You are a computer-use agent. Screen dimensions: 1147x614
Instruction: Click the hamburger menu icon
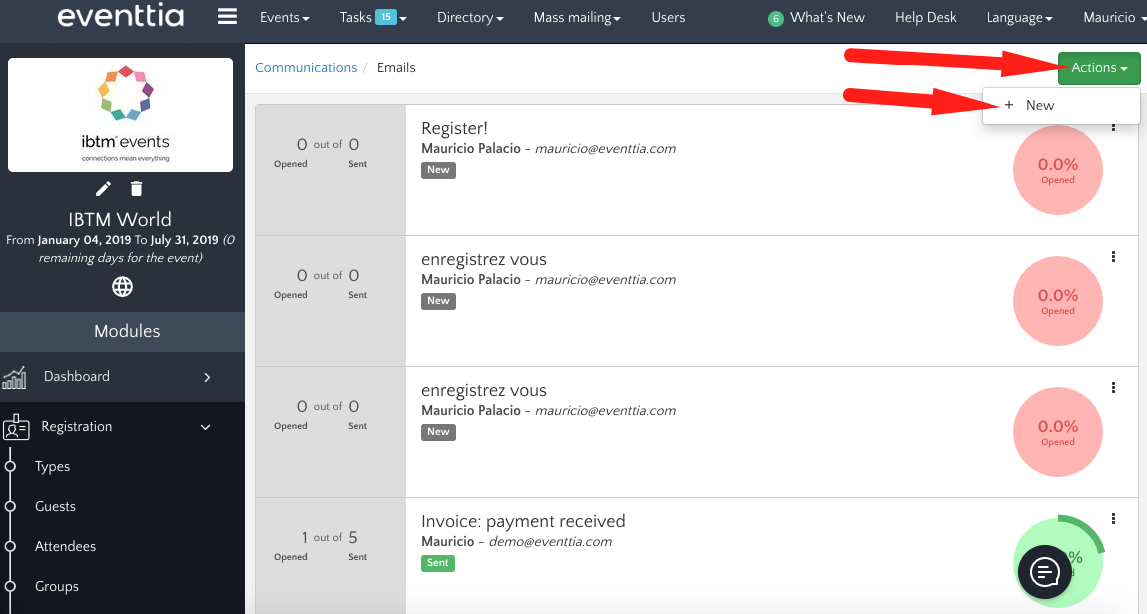(x=227, y=17)
